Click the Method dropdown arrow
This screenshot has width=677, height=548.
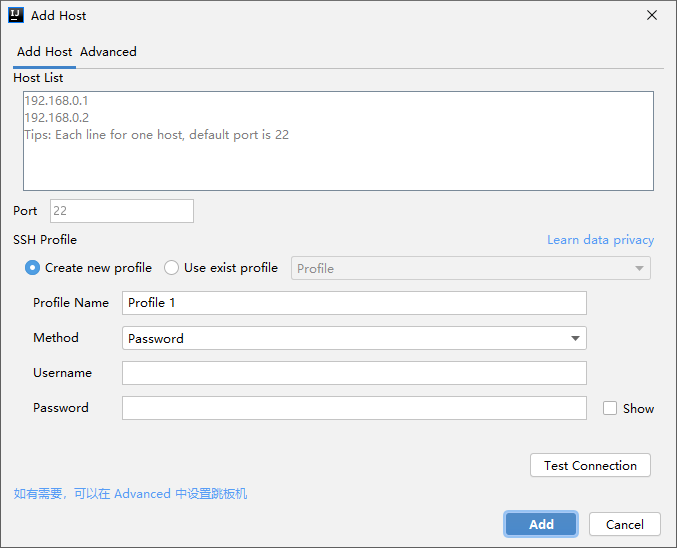click(x=575, y=338)
